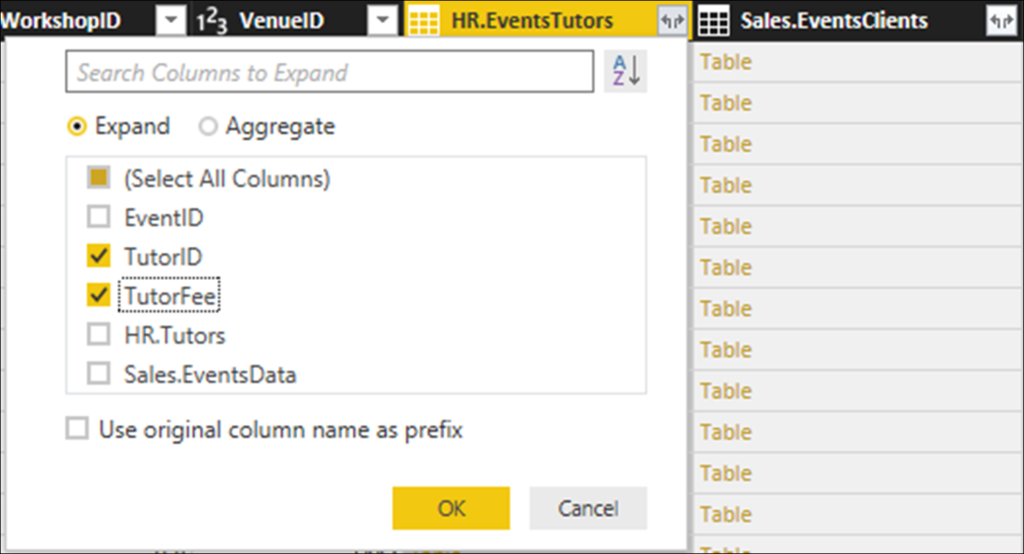
Task: Click the Search Columns to Expand field
Action: point(329,73)
